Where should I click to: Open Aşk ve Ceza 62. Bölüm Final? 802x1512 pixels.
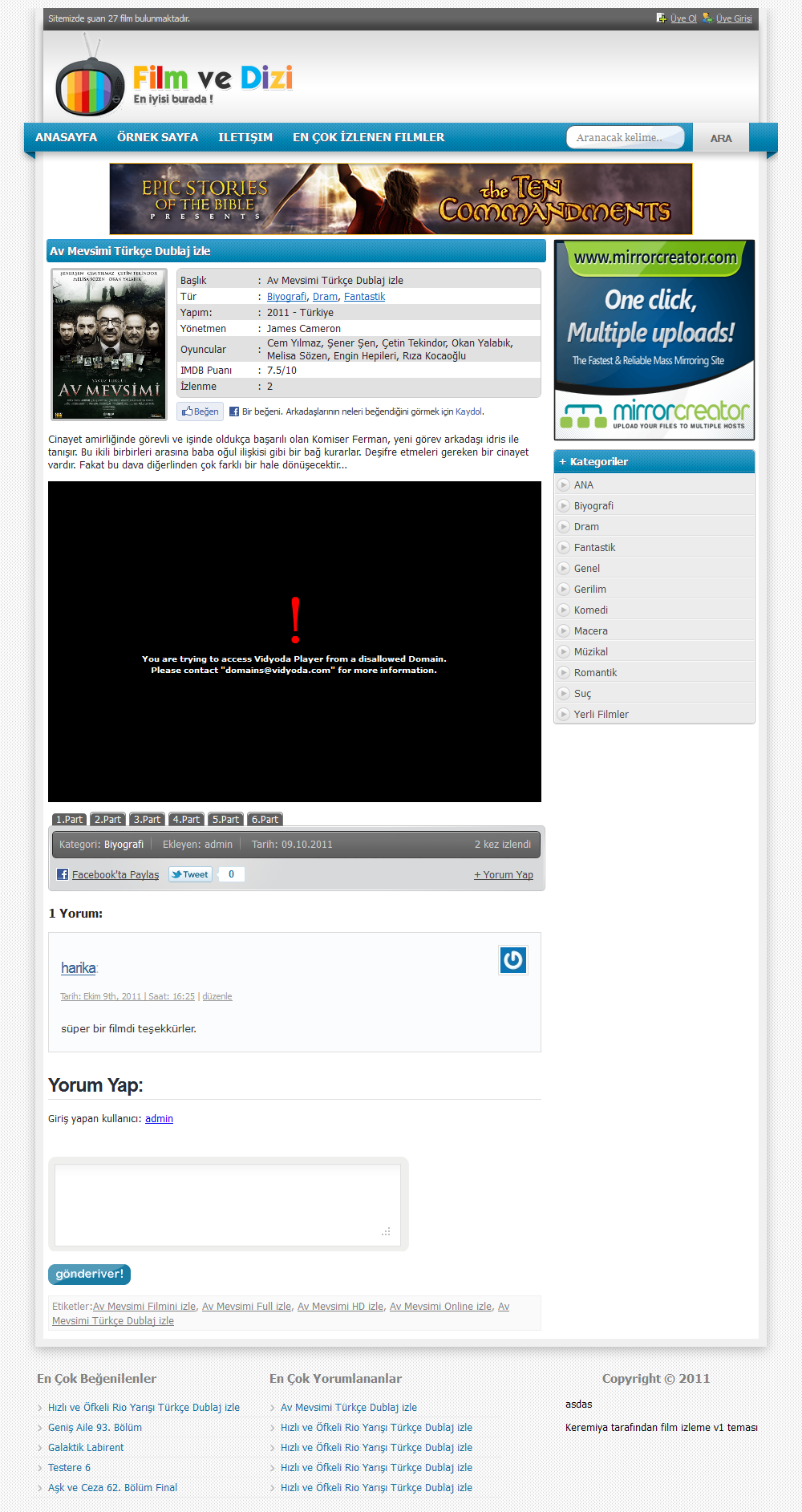click(112, 1488)
